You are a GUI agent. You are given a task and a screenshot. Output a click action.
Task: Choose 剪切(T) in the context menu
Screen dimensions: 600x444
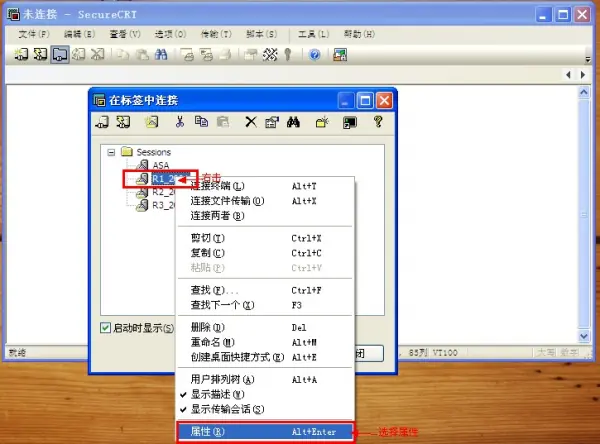click(265, 238)
